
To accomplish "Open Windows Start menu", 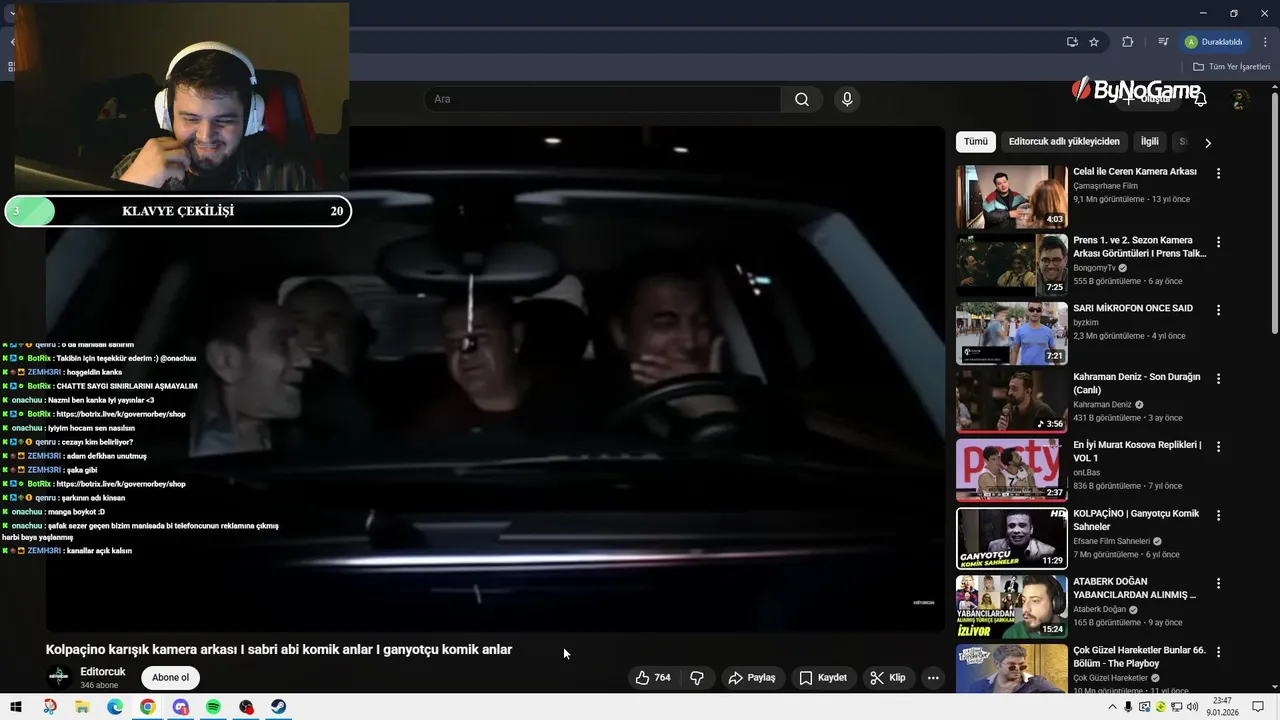I will pos(15,707).
